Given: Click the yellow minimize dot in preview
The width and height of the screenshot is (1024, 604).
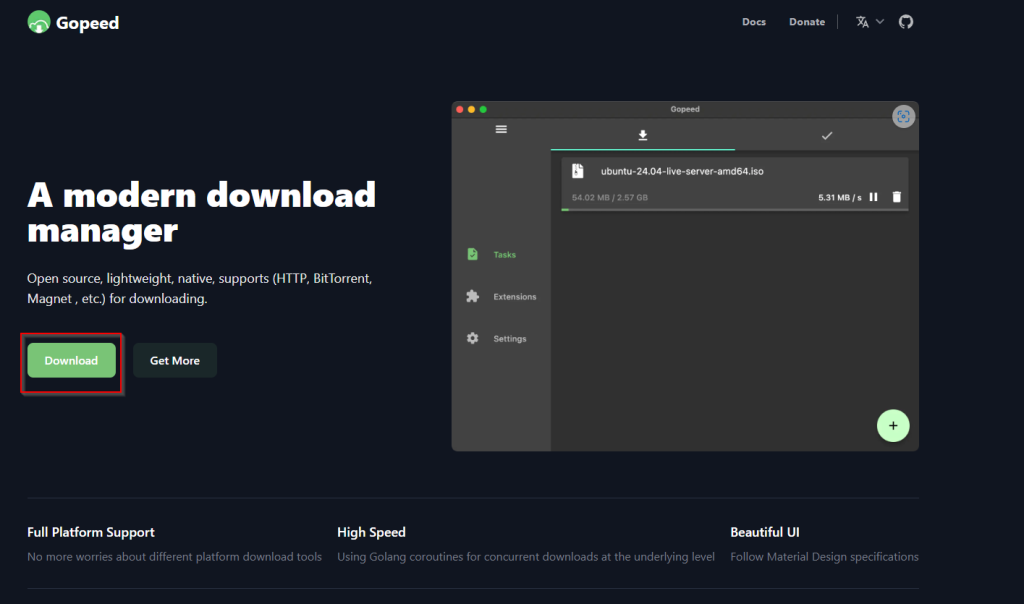Looking at the screenshot, I should click(x=472, y=110).
